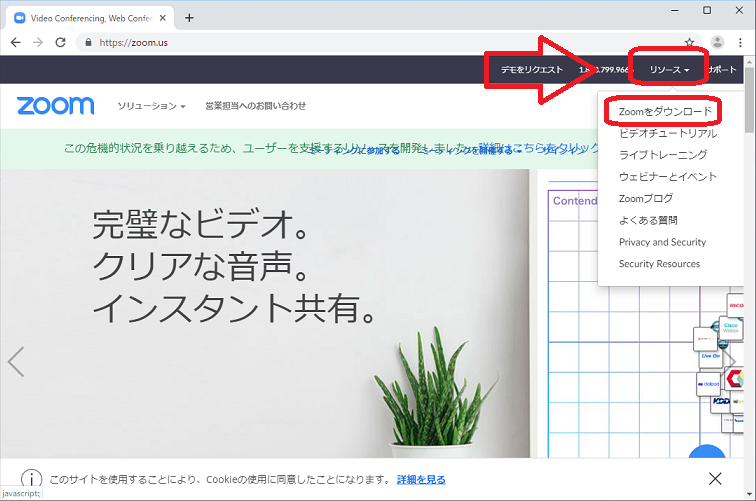This screenshot has width=756, height=501.
Task: Choose ウェビナーとイベント in the menu
Action: pos(668,176)
